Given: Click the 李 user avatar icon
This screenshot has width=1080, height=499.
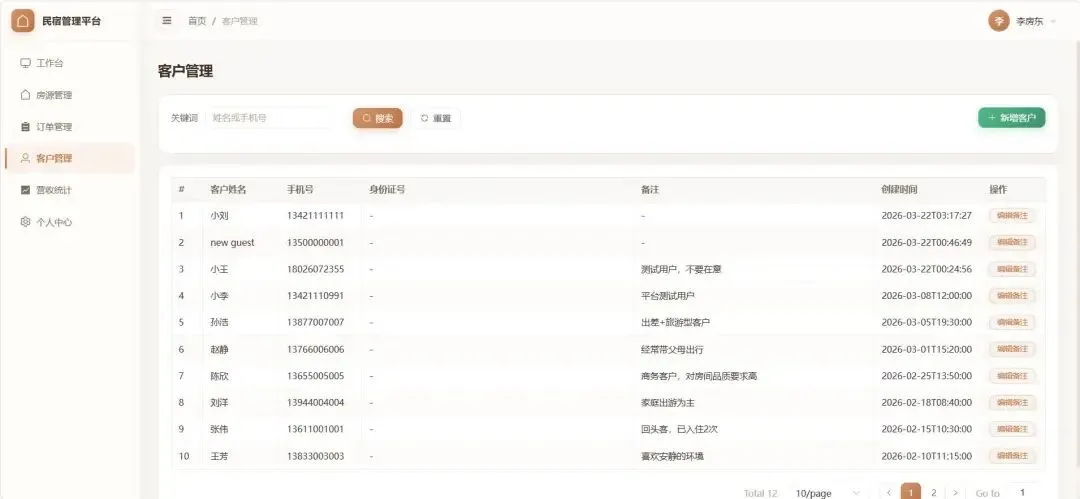Looking at the screenshot, I should click(999, 21).
